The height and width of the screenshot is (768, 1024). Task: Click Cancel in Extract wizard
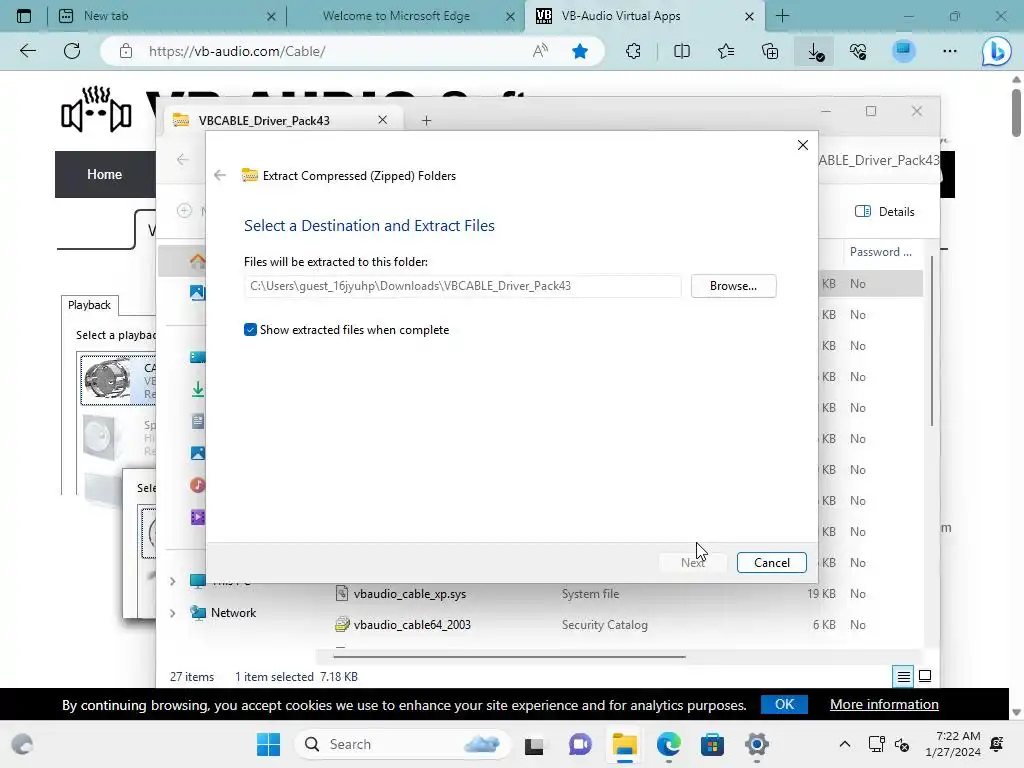pyautogui.click(x=771, y=562)
